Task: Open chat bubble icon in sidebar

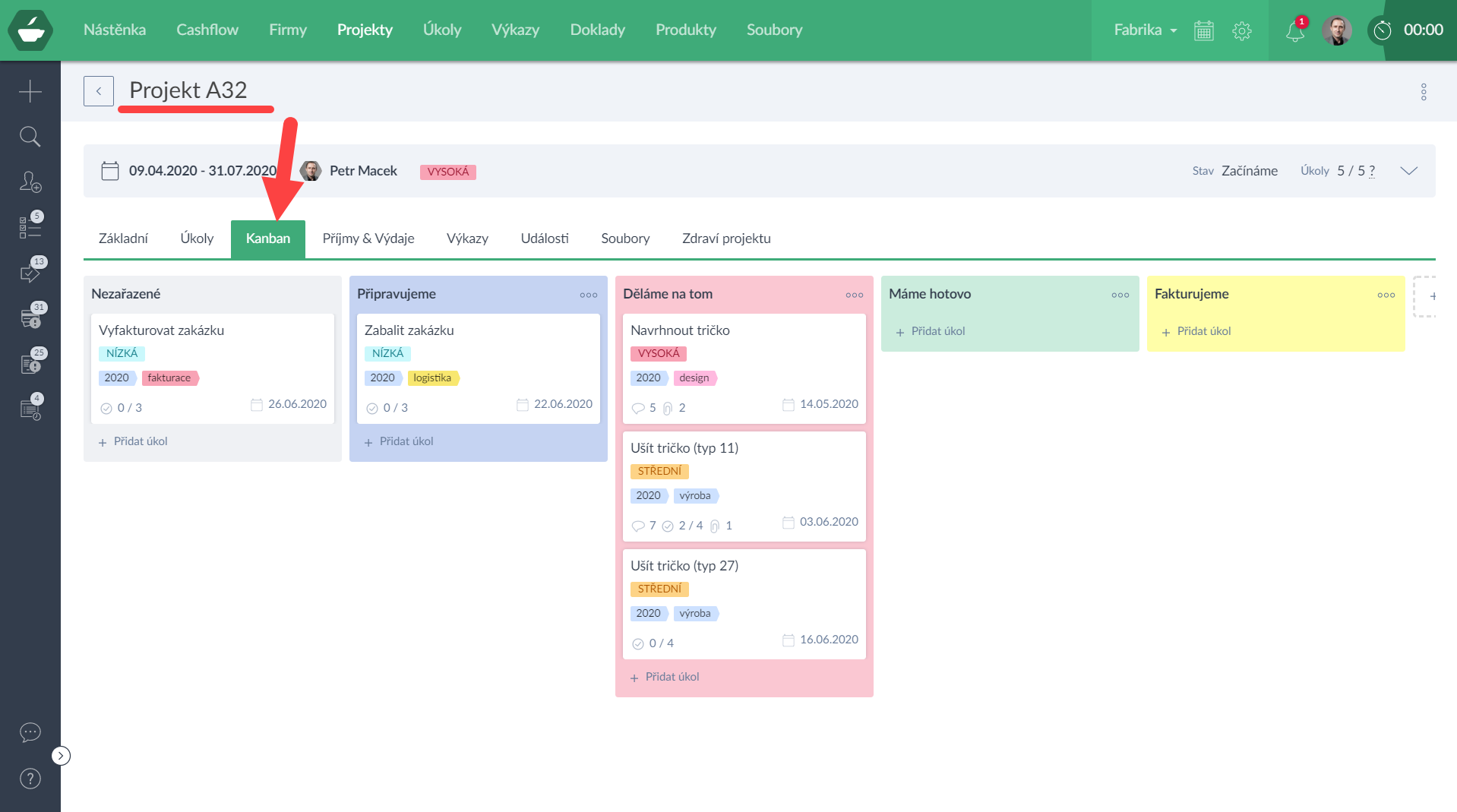Action: tap(30, 732)
